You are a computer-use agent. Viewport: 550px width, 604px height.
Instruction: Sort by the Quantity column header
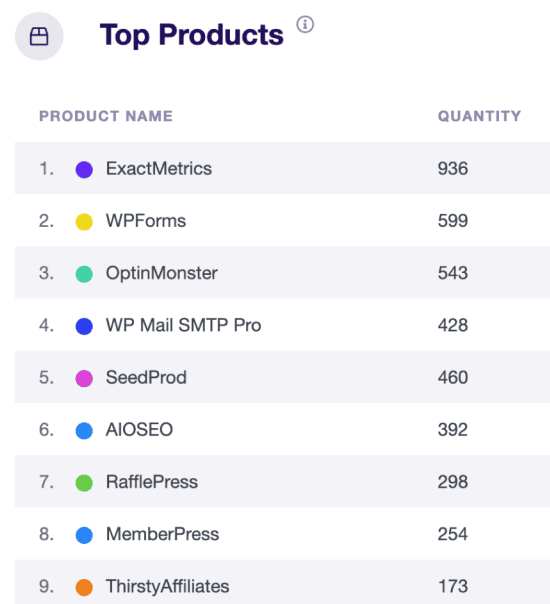tap(480, 116)
